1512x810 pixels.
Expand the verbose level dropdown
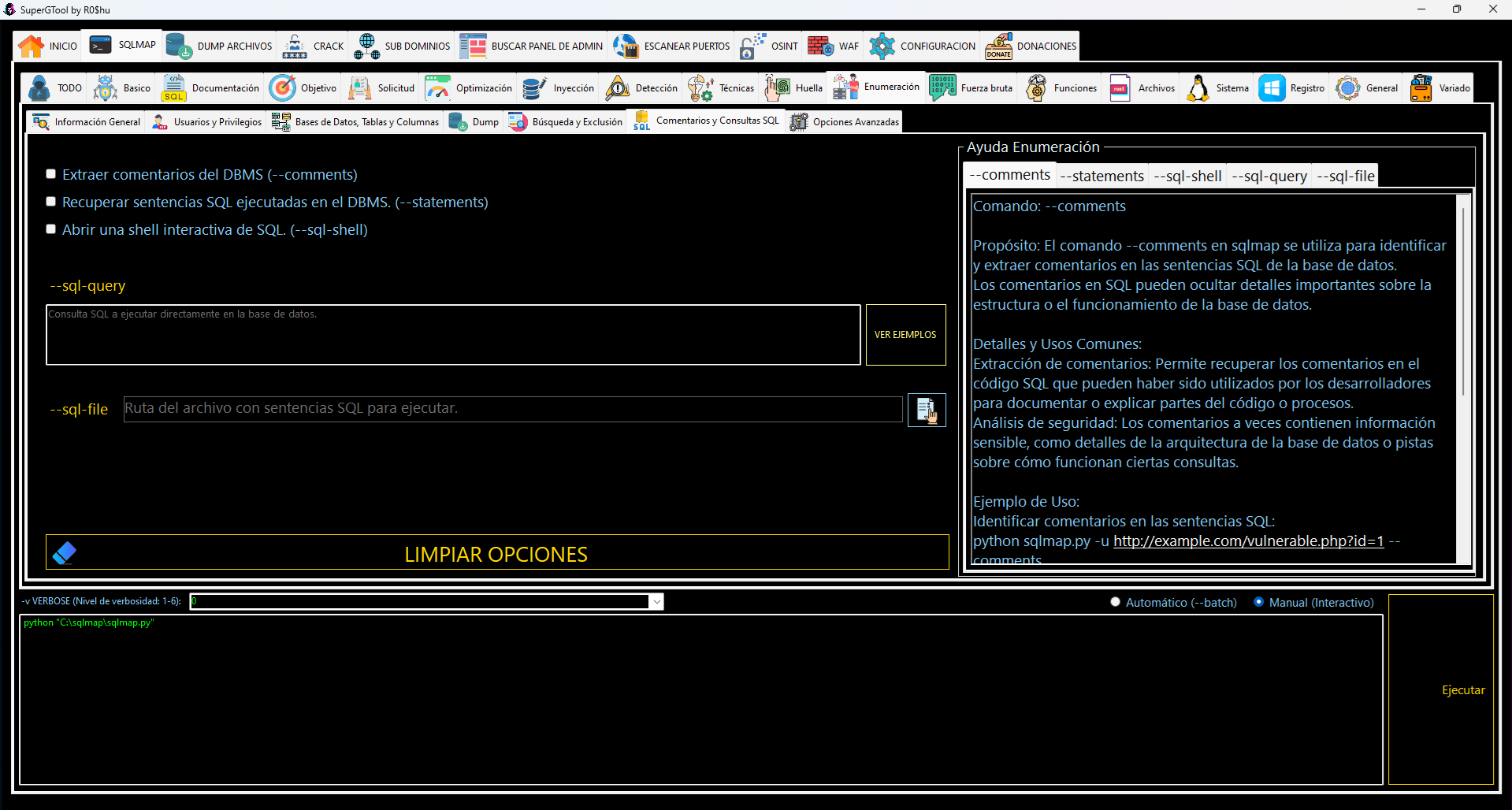click(656, 602)
